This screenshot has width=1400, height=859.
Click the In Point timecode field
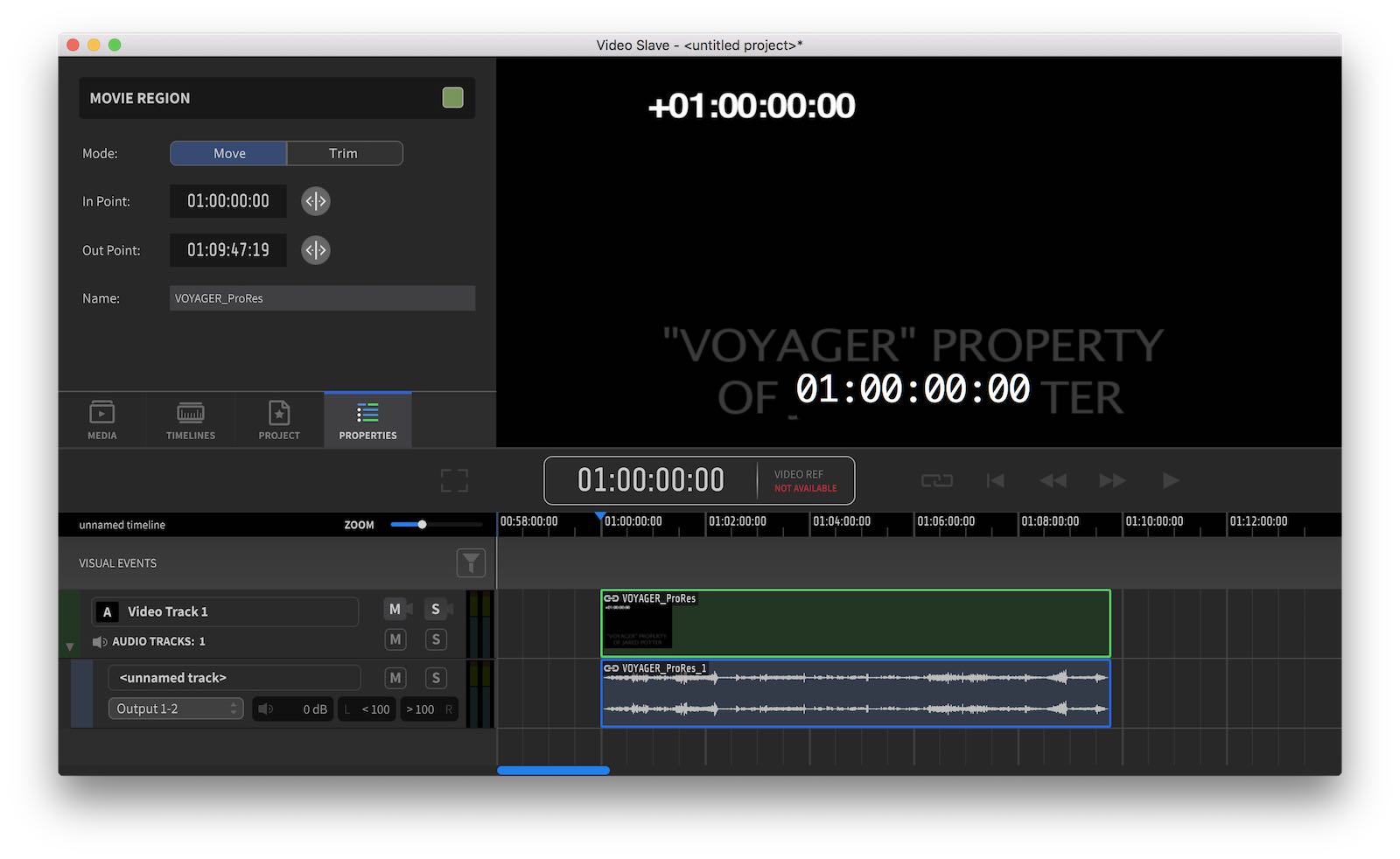tap(228, 201)
